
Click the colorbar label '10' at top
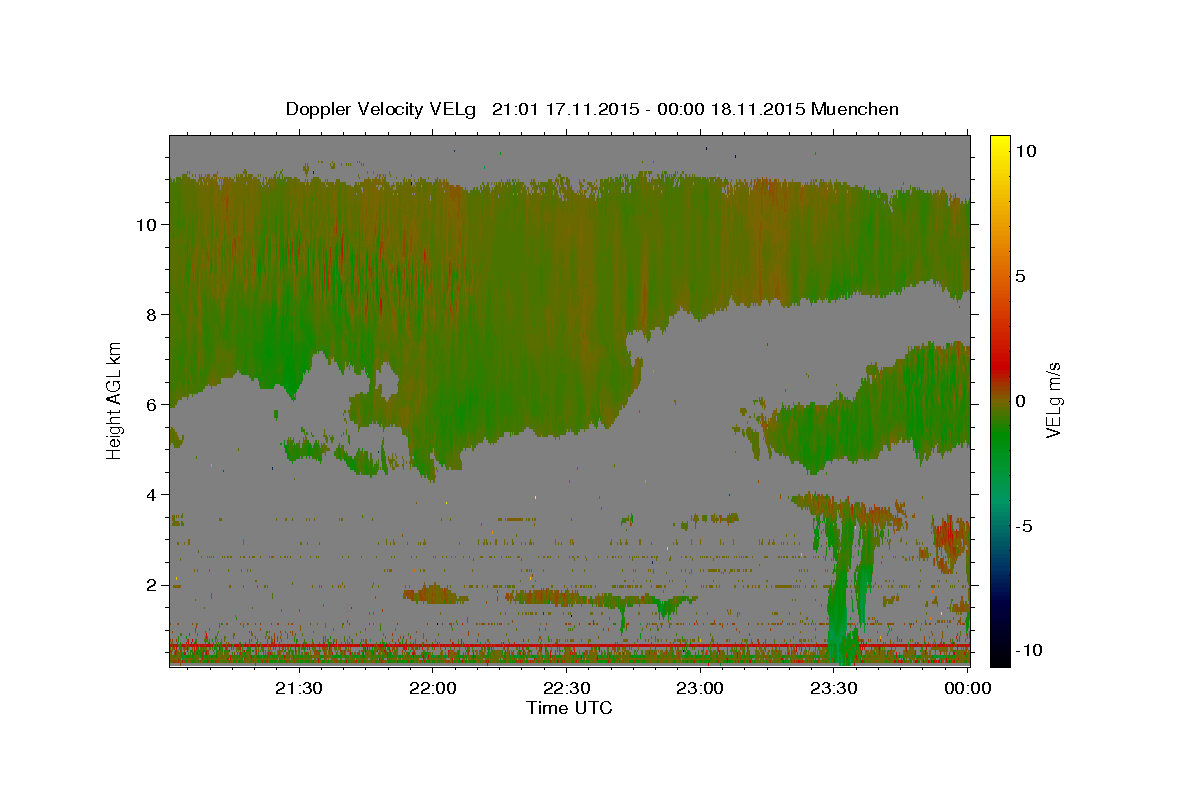(x=1026, y=150)
